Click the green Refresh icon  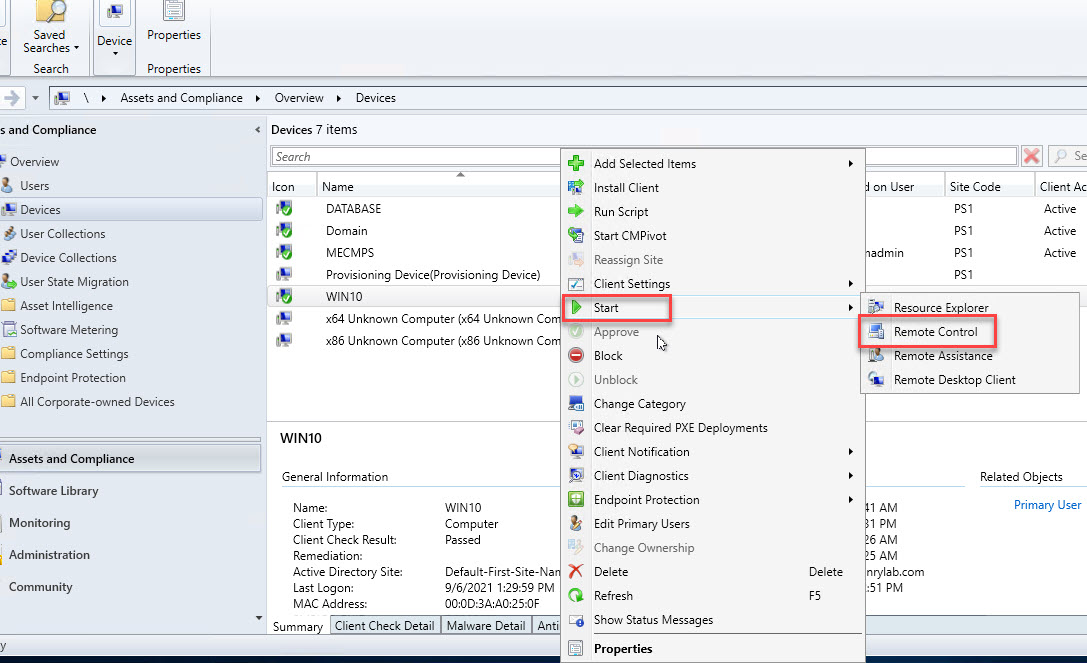pos(575,596)
